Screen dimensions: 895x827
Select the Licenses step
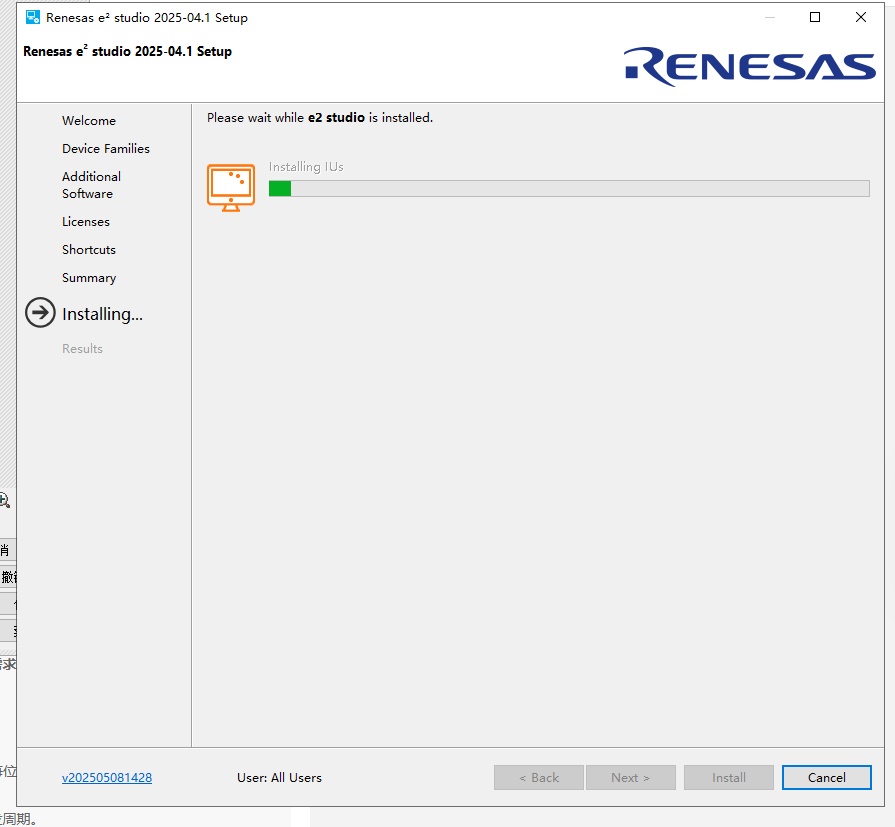pyautogui.click(x=86, y=221)
